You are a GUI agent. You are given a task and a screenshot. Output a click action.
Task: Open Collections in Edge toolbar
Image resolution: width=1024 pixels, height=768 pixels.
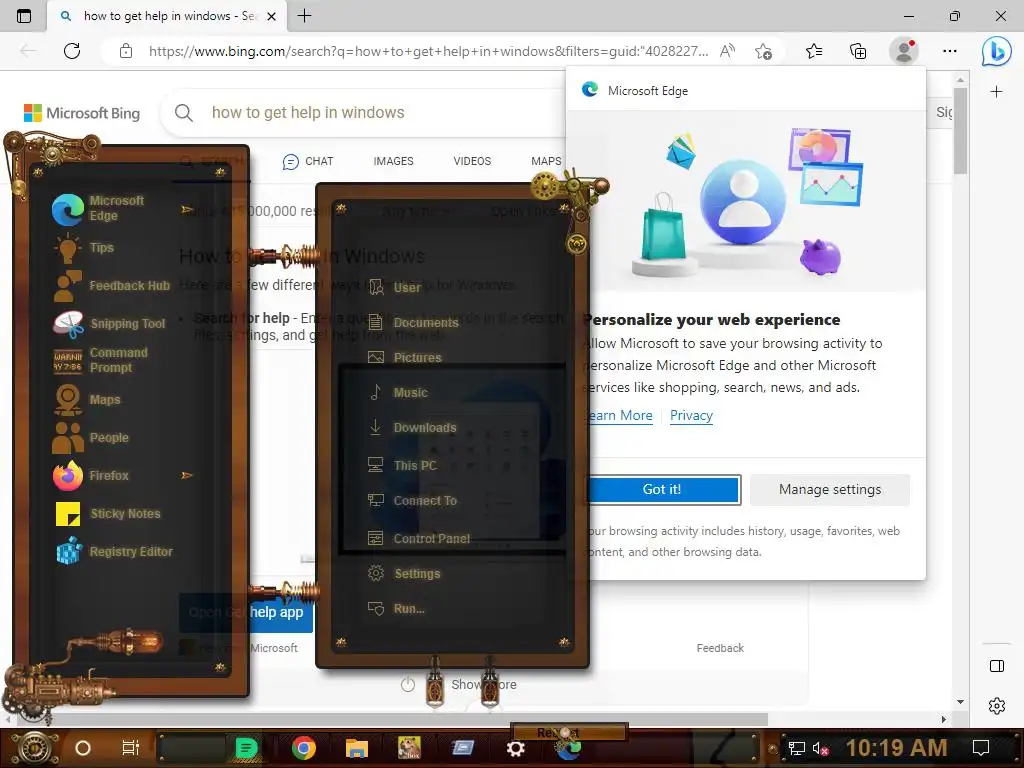(x=858, y=51)
